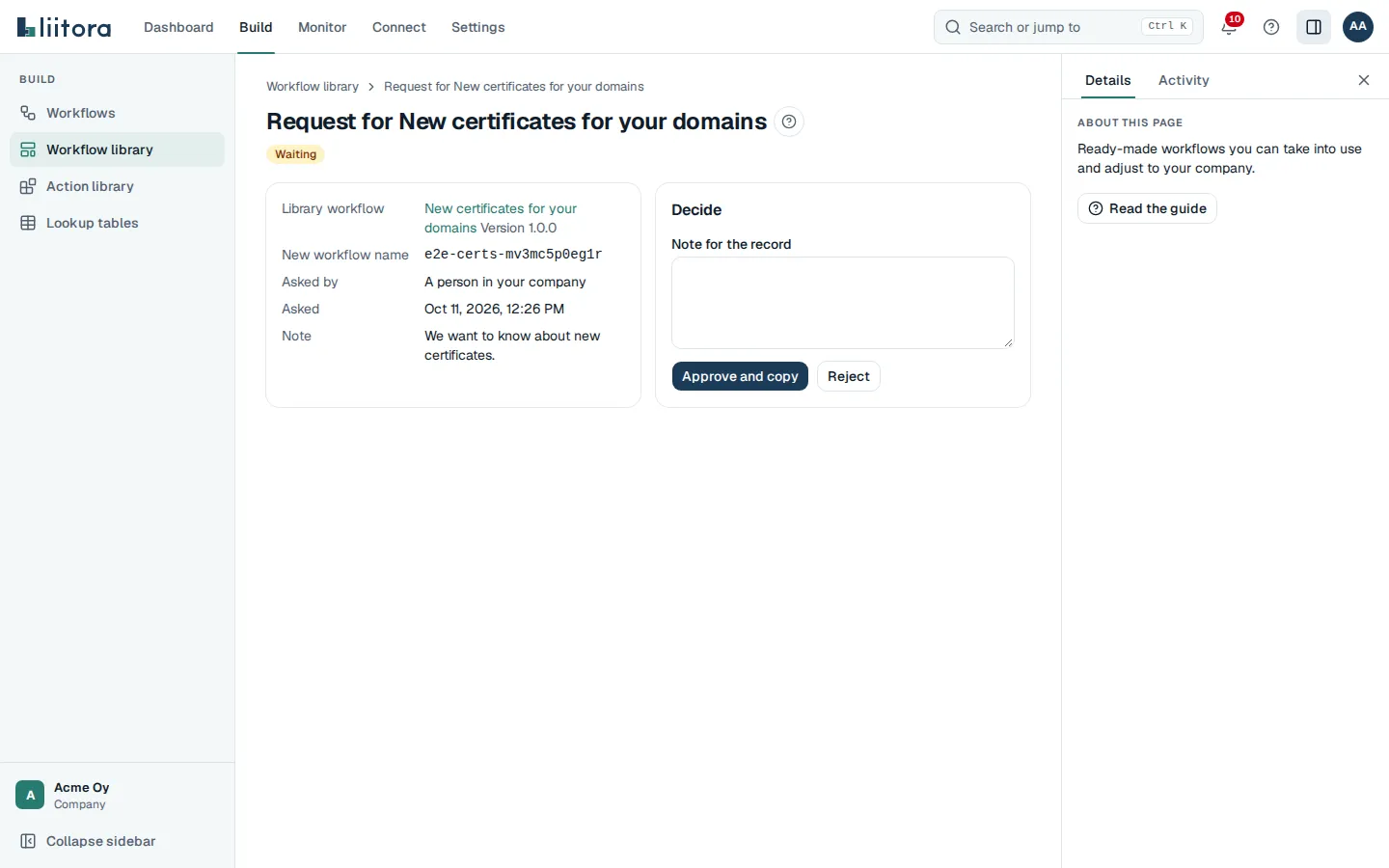Click the question icon beside the page title
The image size is (1389, 868).
click(789, 122)
